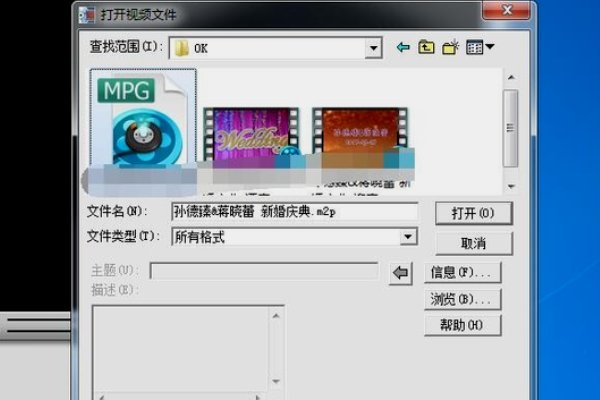Open the view menu icon

(480, 47)
